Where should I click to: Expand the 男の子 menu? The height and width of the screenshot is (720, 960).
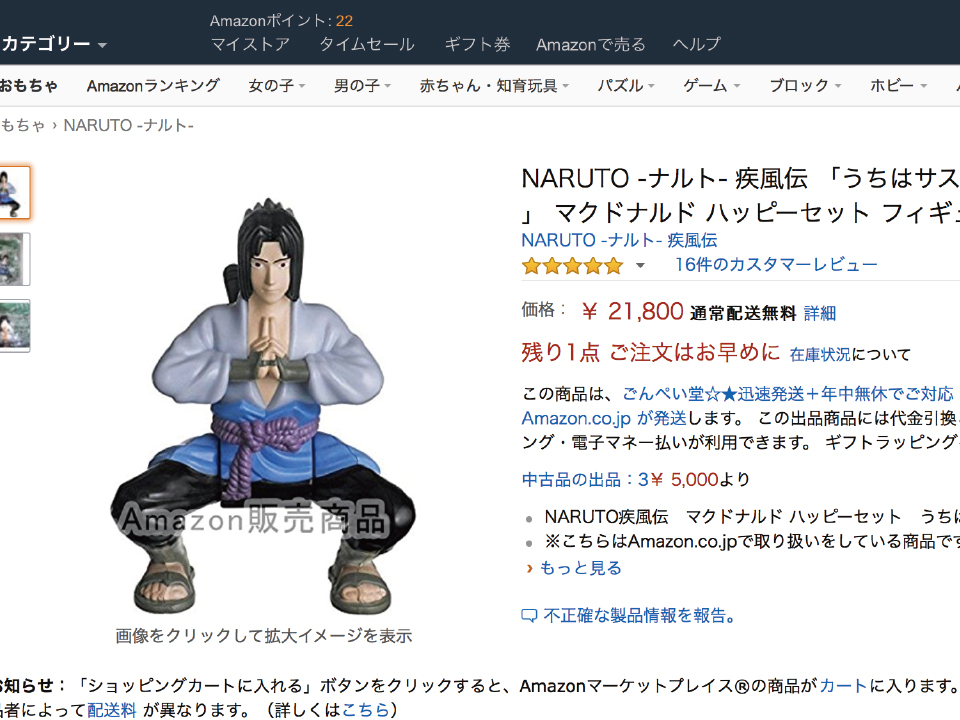(x=362, y=86)
